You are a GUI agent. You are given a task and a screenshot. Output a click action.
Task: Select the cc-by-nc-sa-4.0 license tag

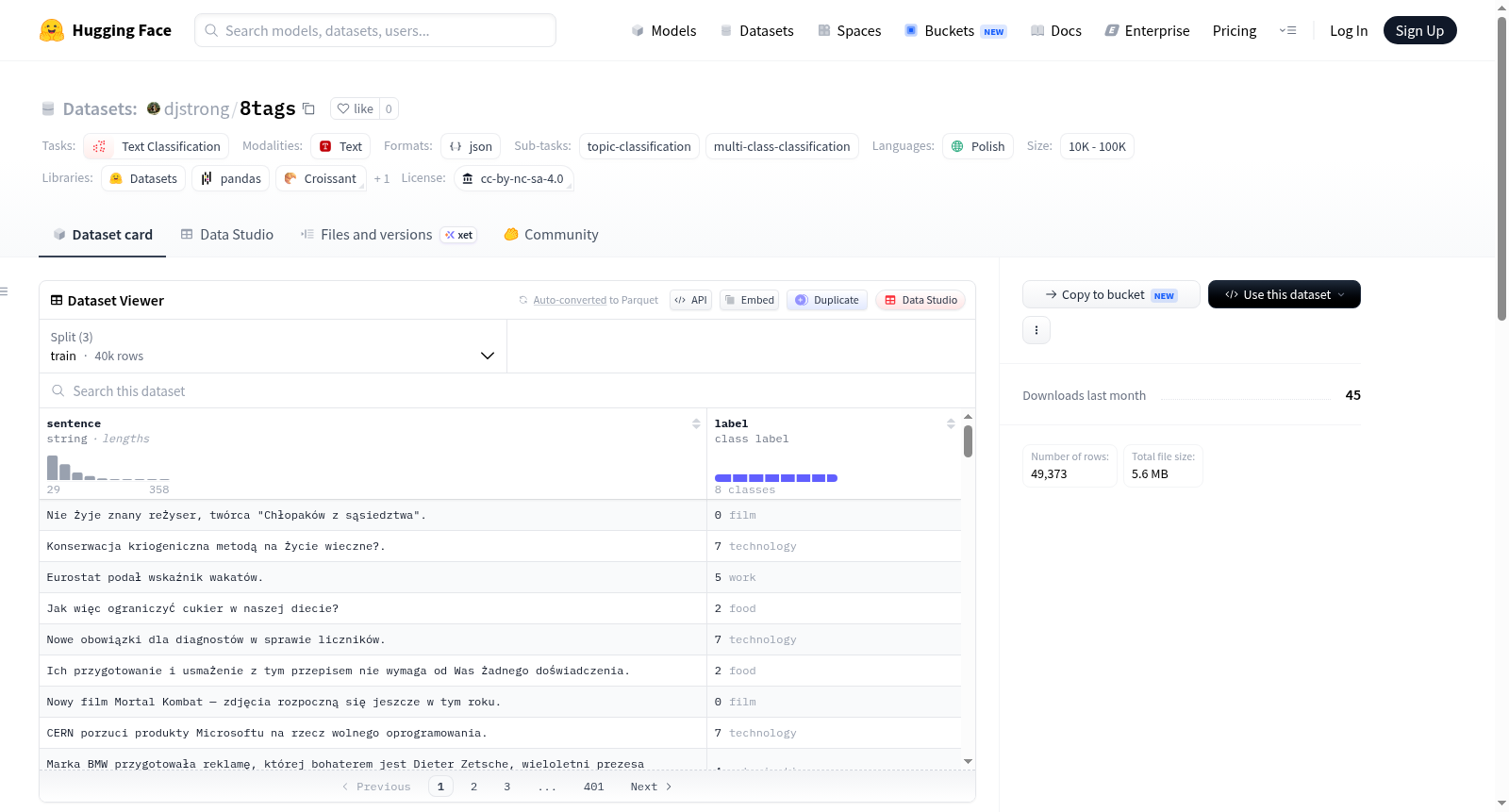click(514, 178)
